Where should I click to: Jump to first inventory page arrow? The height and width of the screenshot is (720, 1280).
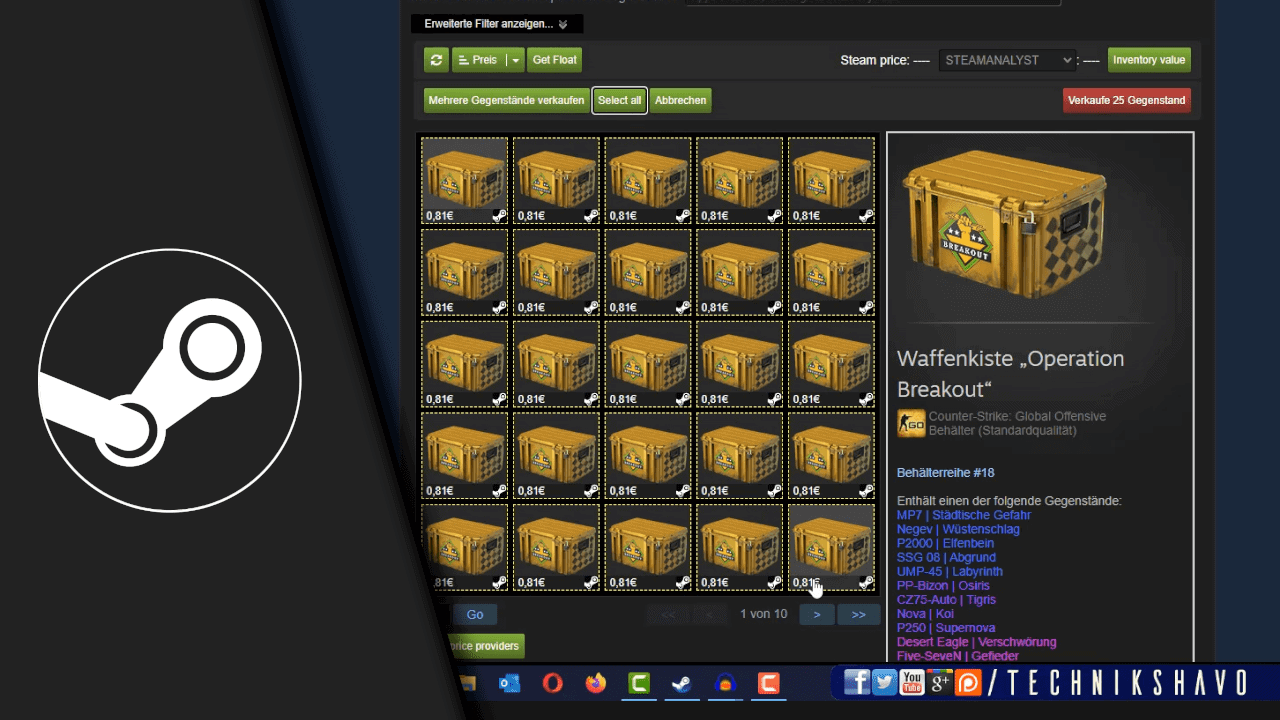668,614
